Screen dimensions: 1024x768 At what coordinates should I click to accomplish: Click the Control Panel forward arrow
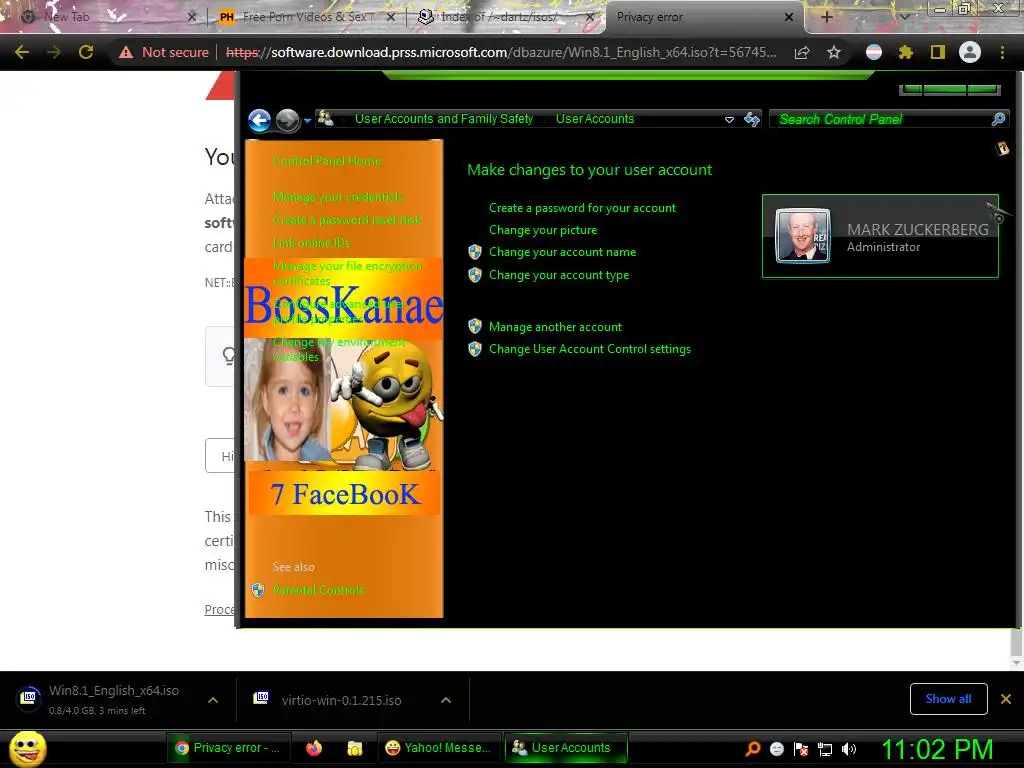287,120
